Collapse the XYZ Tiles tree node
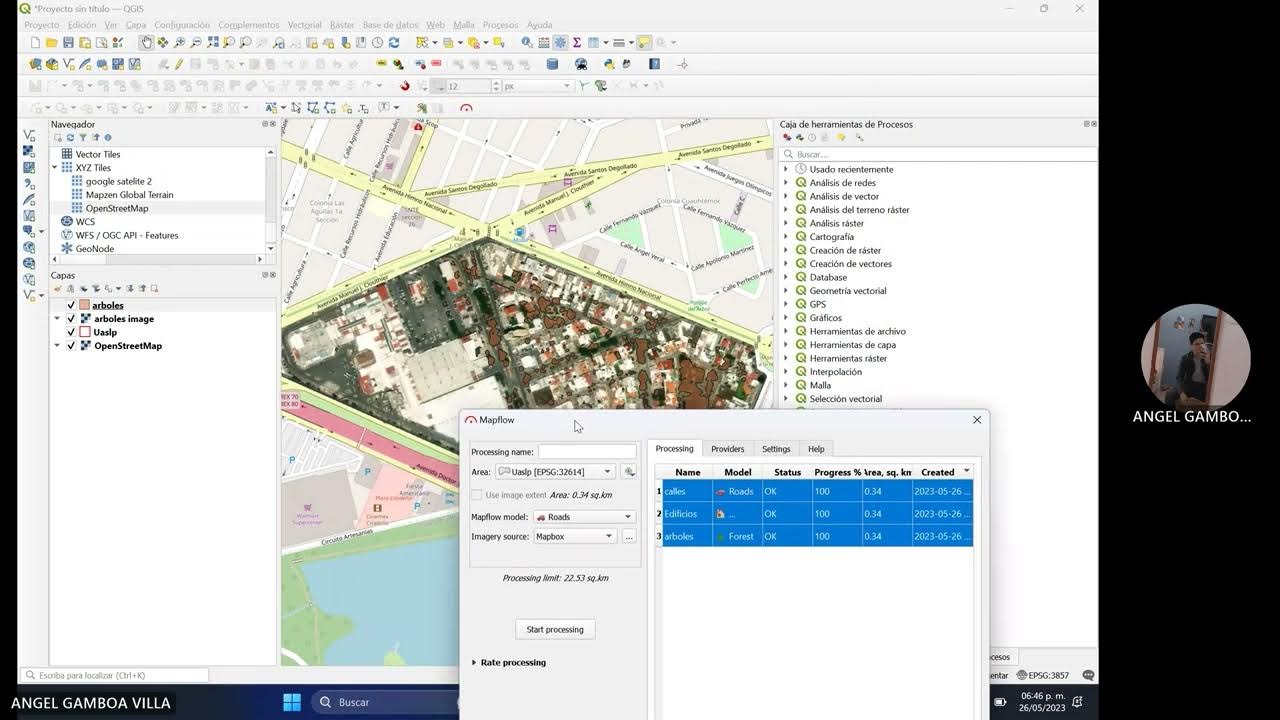The height and width of the screenshot is (720, 1280). tap(56, 168)
